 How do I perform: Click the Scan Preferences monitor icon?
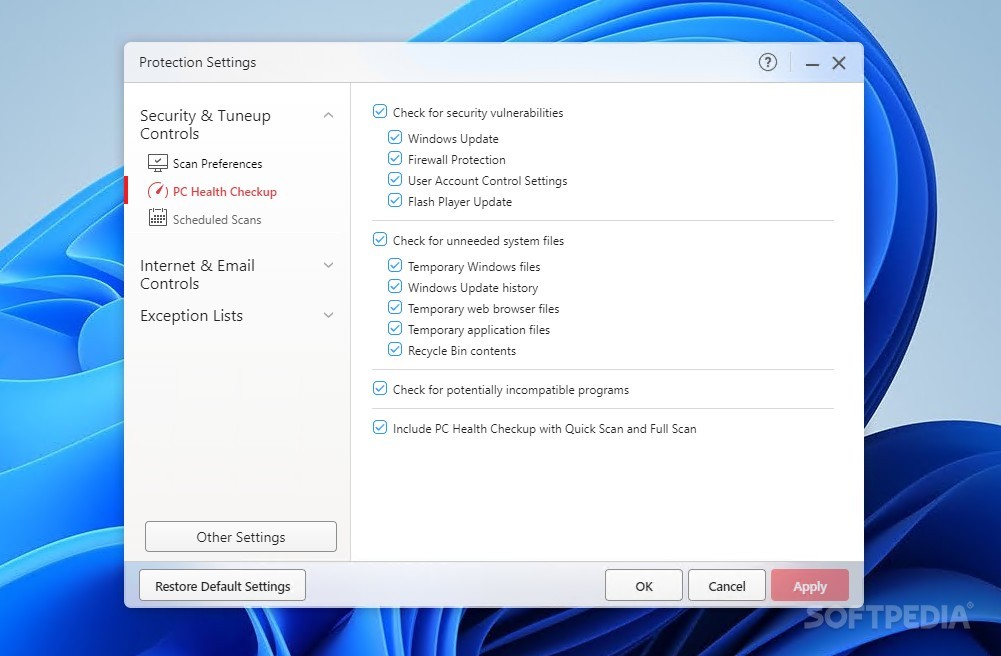point(158,163)
